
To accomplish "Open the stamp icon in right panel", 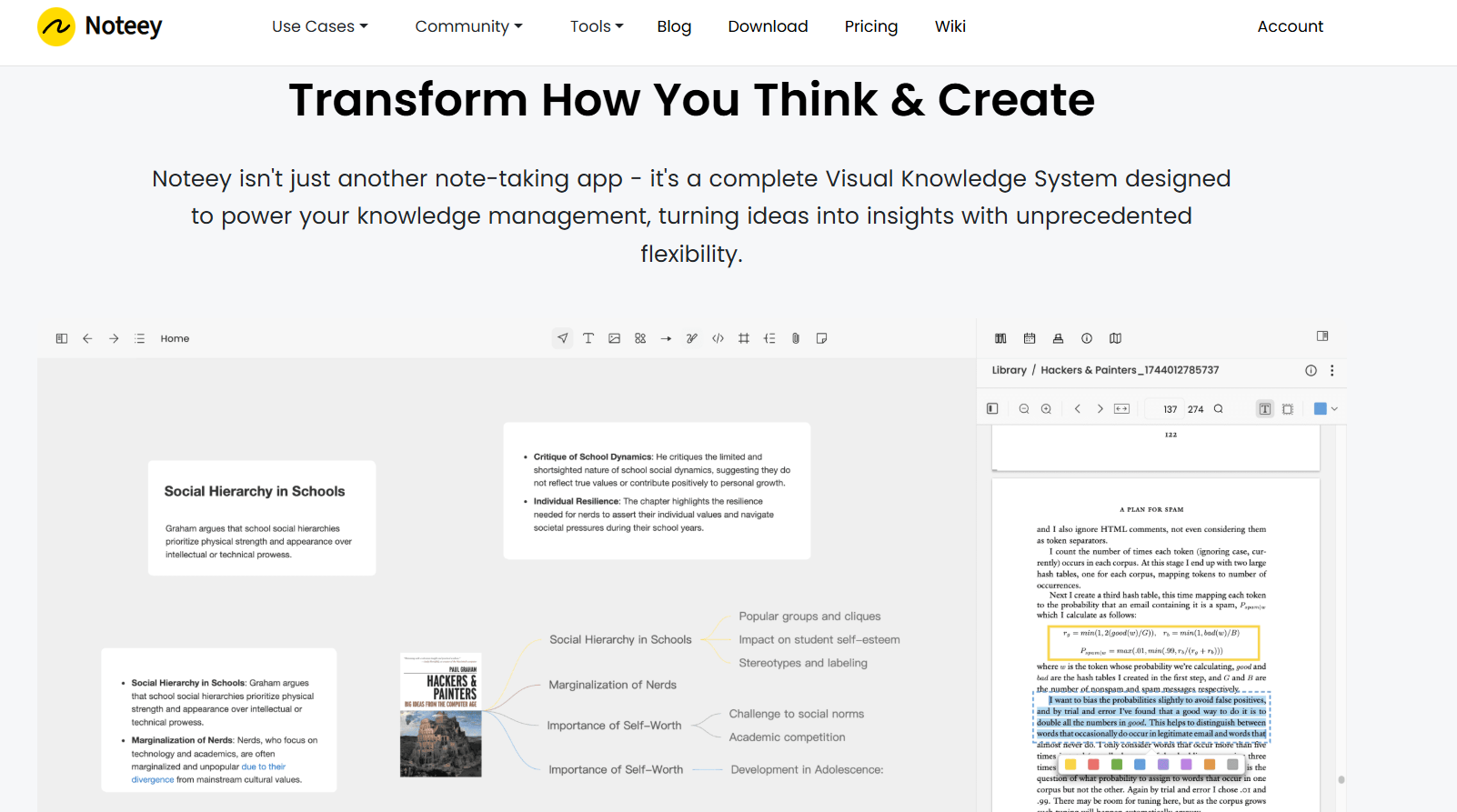I will [1058, 338].
